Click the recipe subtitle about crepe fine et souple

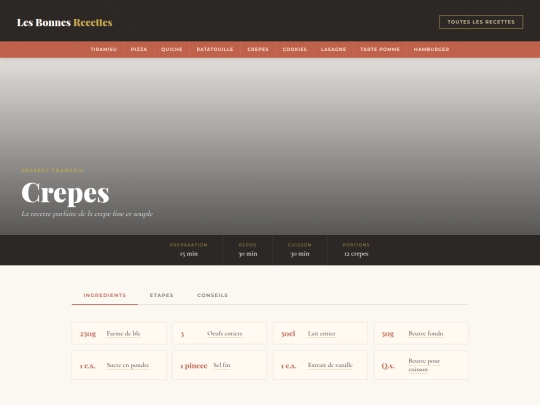[x=87, y=214]
